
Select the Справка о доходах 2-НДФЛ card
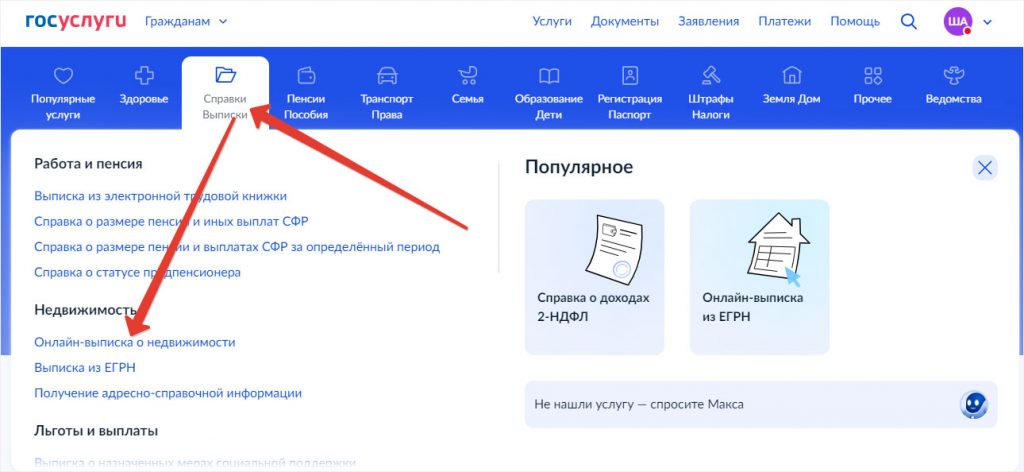pyautogui.click(x=594, y=276)
